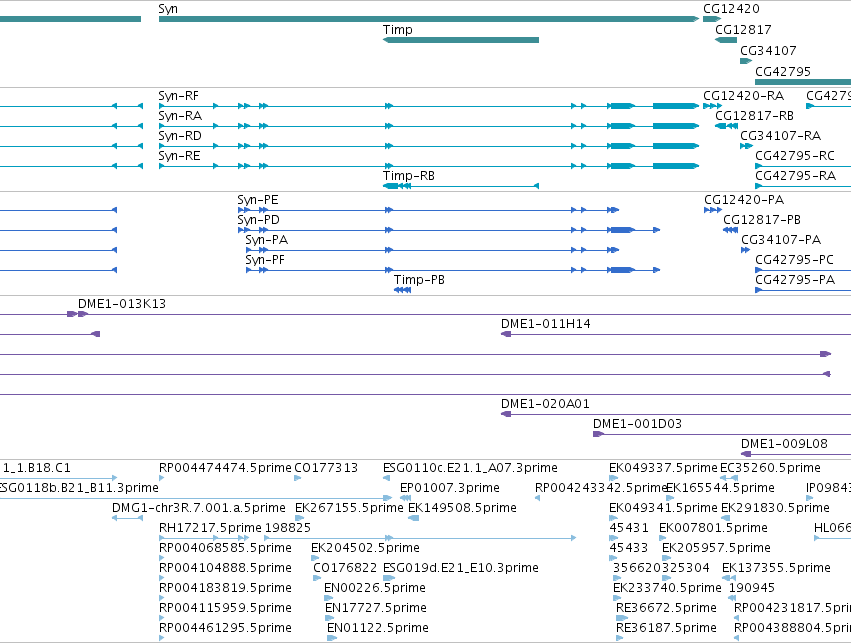851x643 pixels.
Task: Select the RP004183819.5prime EST label
Action: click(x=225, y=588)
